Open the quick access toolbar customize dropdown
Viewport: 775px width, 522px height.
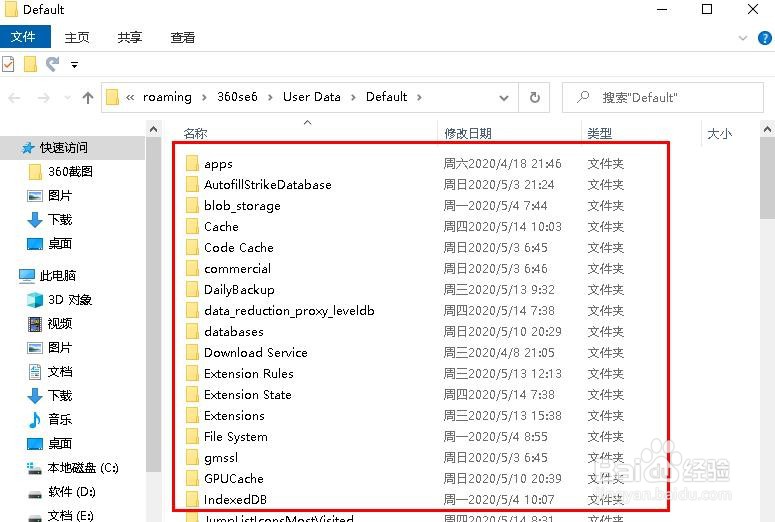75,65
